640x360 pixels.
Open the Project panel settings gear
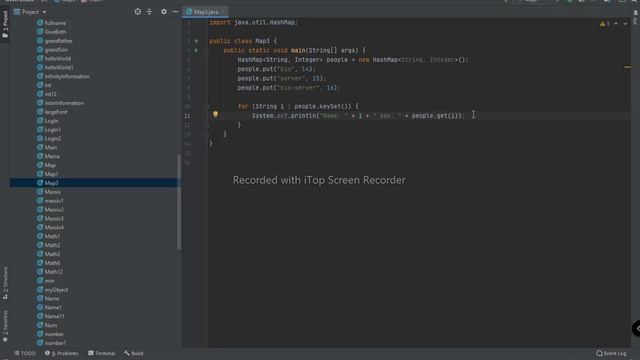164,12
